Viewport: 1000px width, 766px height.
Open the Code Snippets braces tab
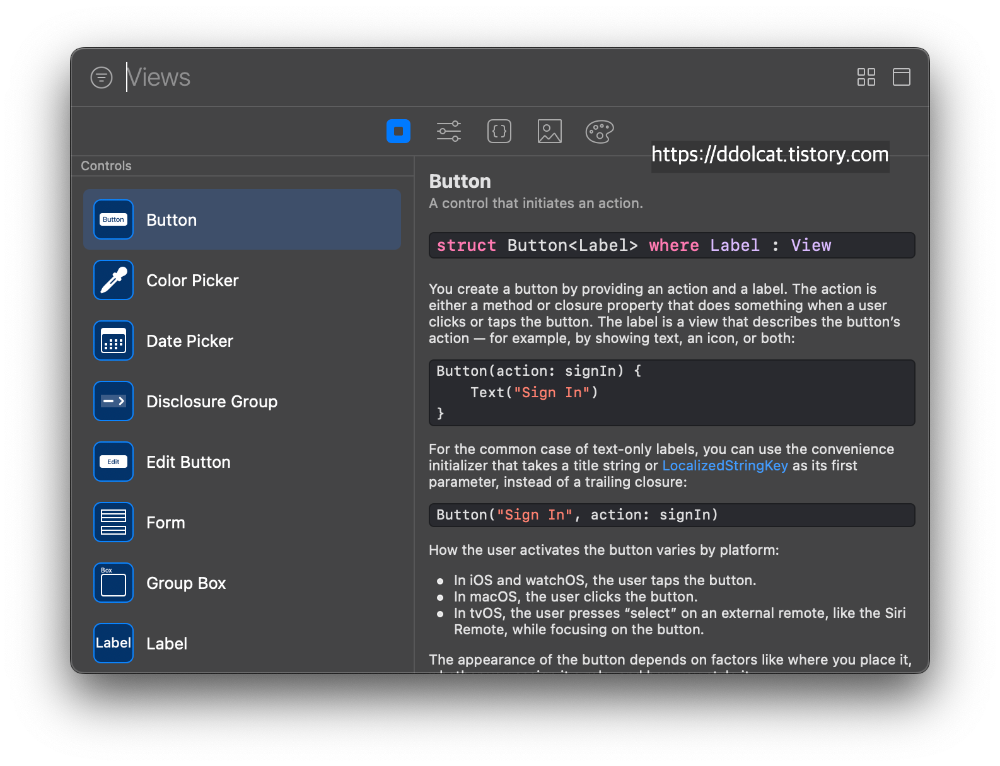click(x=499, y=131)
